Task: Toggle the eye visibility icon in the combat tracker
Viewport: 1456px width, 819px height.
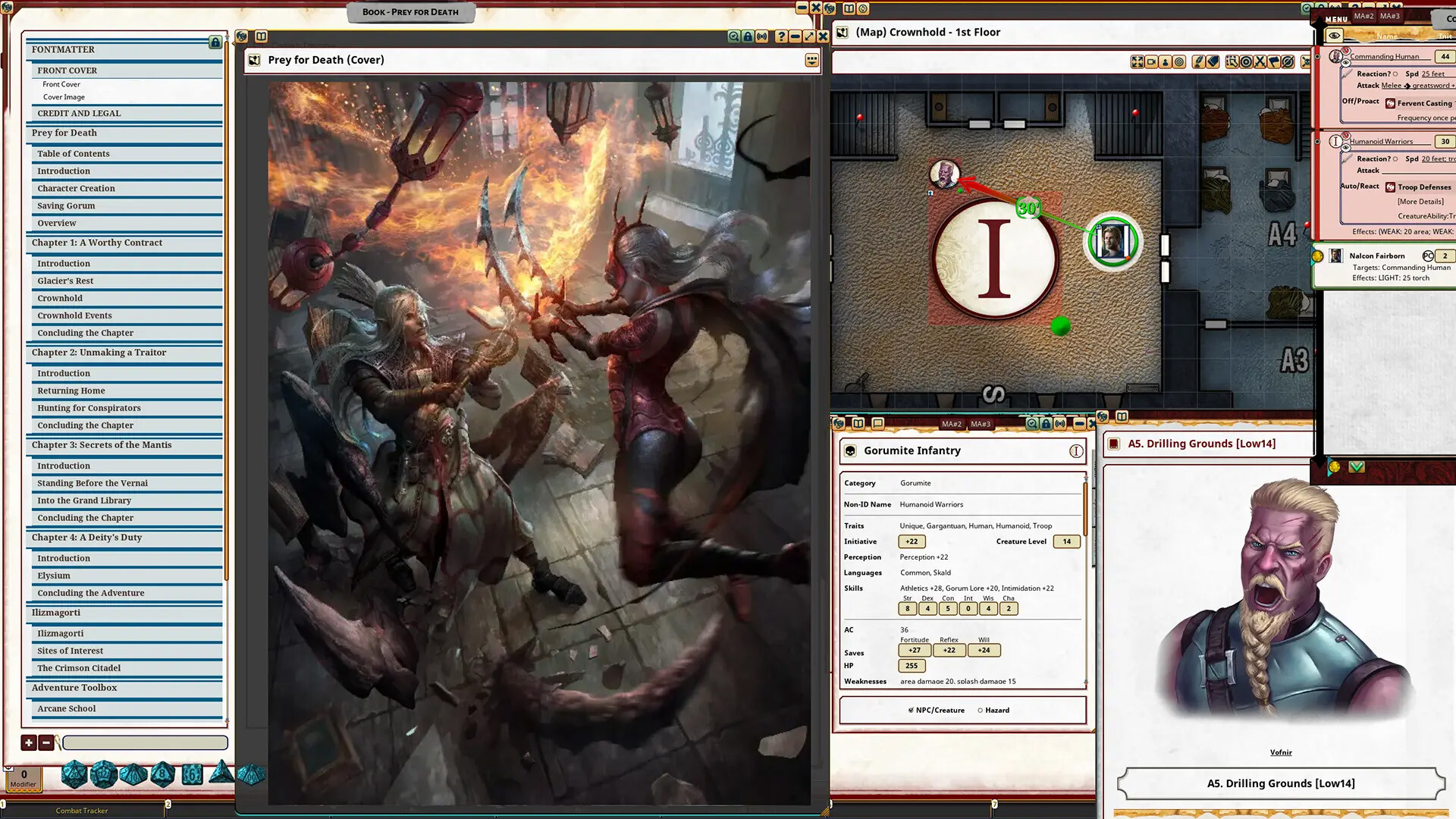Action: pyautogui.click(x=1333, y=35)
